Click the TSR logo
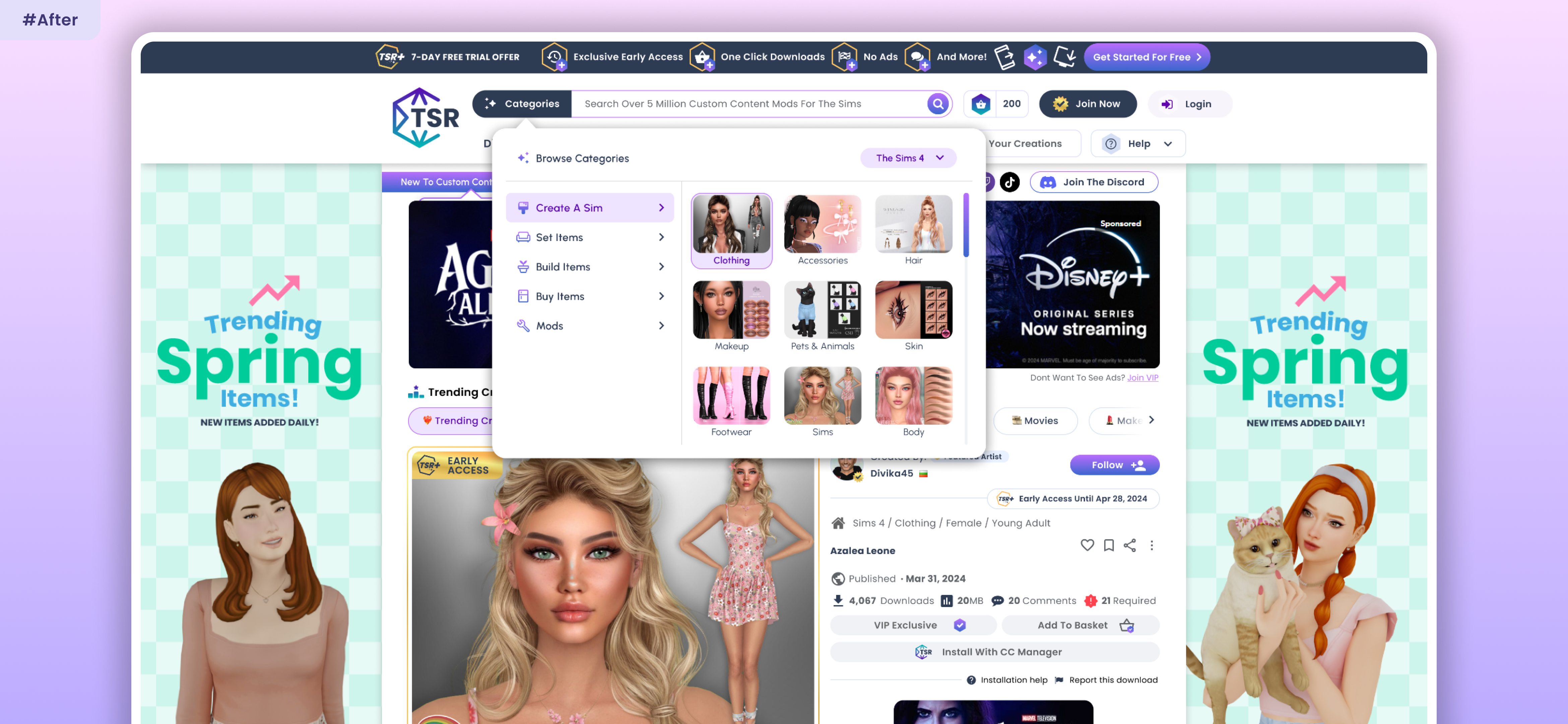Viewport: 1568px width, 724px height. (426, 118)
